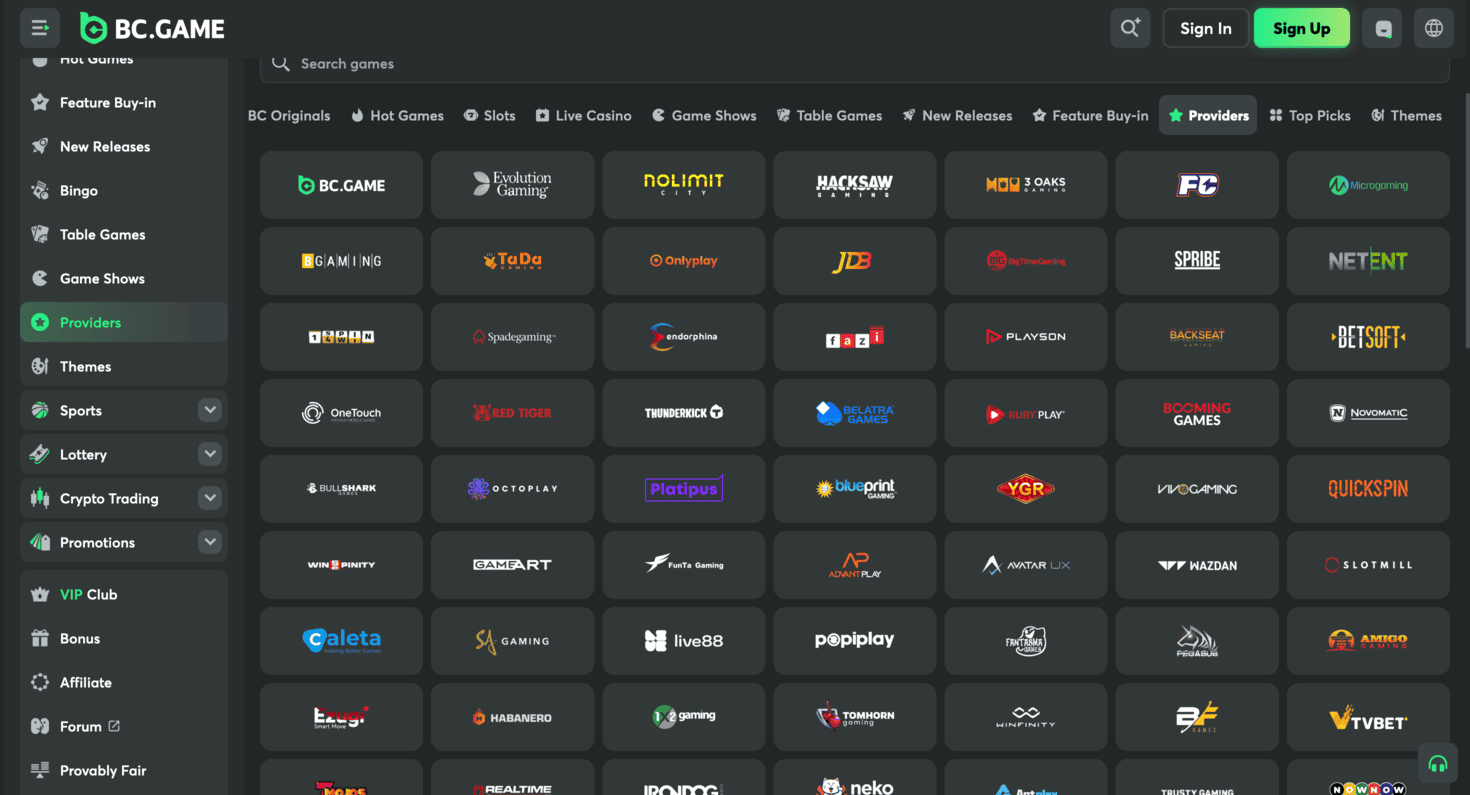1470x795 pixels.
Task: Switch to the Top Picks tab
Action: 1310,115
